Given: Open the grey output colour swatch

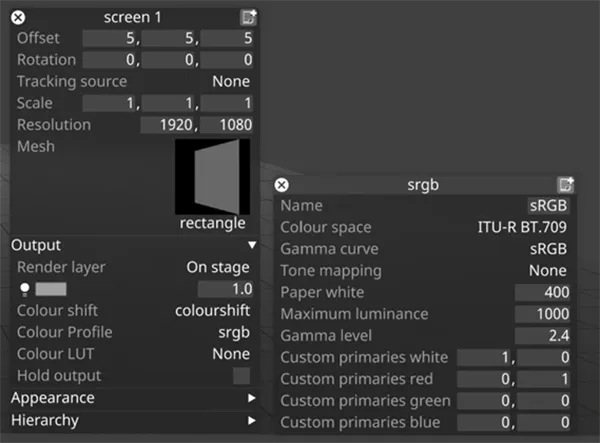Looking at the screenshot, I should tap(51, 289).
